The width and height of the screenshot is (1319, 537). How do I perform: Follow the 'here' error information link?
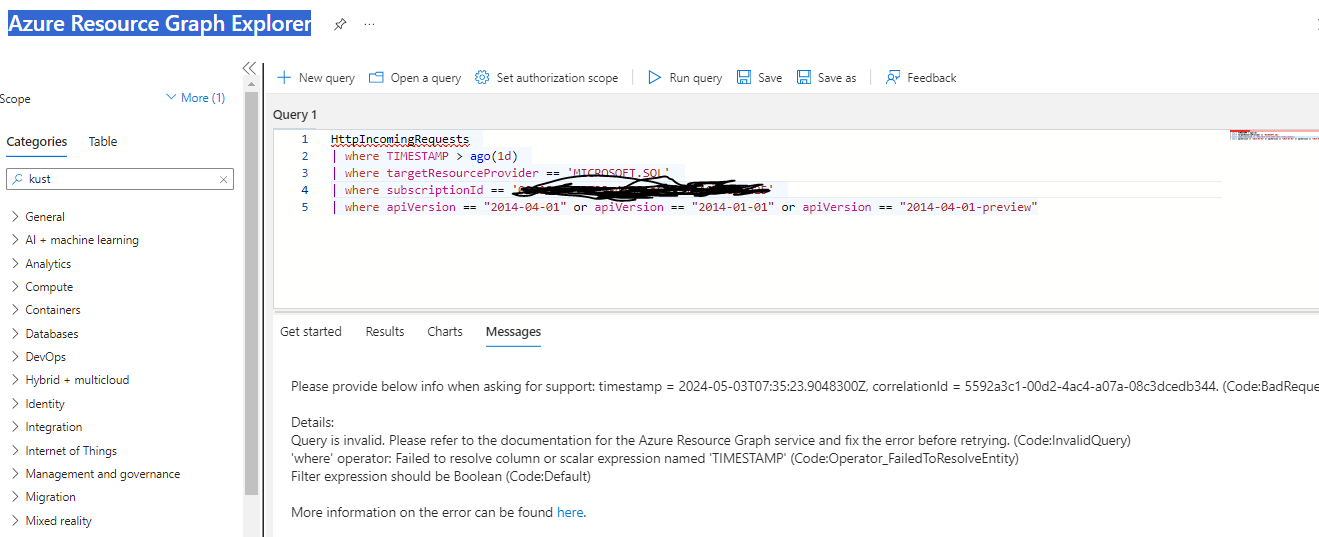click(x=569, y=512)
